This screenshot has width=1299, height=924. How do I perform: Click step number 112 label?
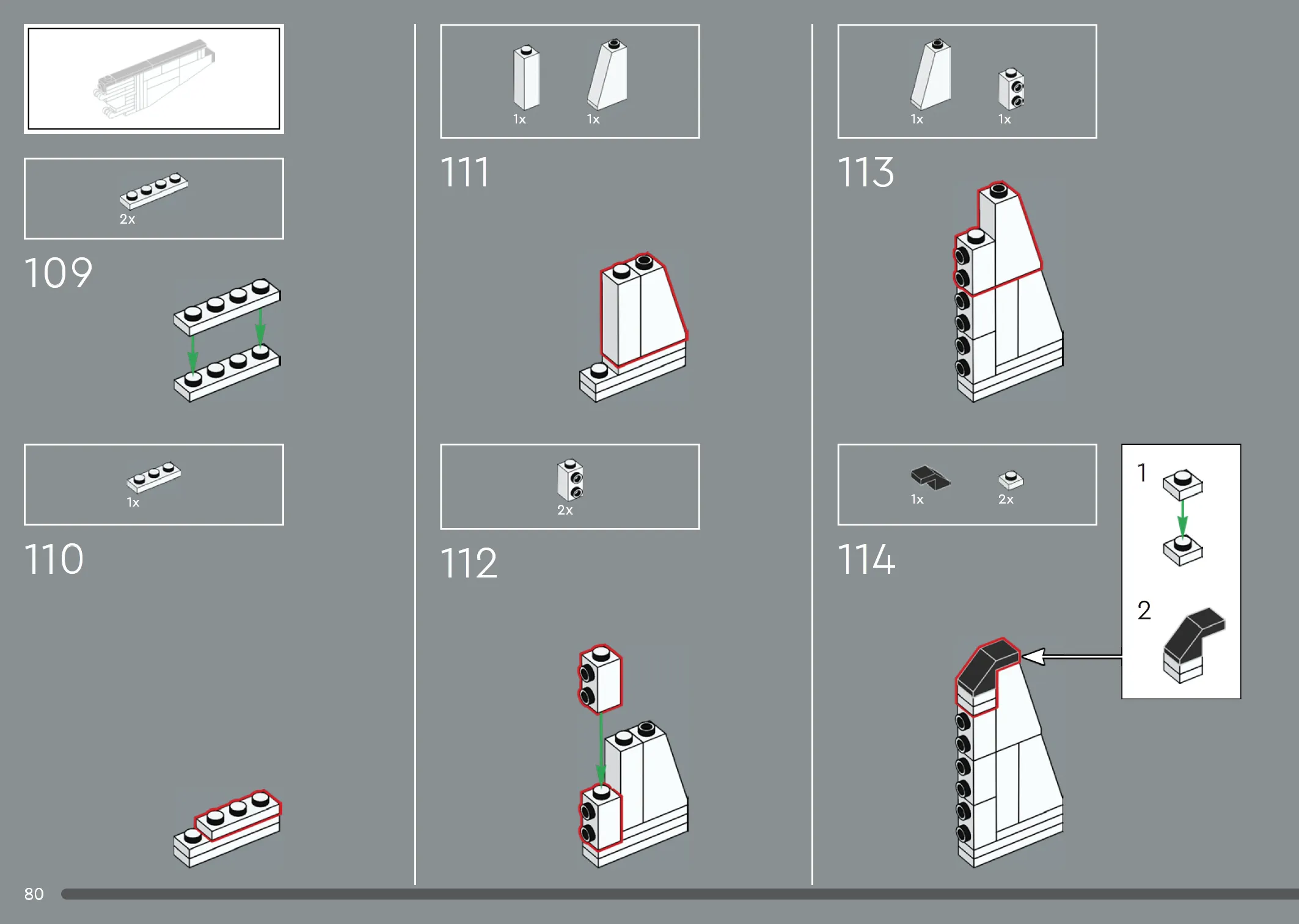pos(468,563)
